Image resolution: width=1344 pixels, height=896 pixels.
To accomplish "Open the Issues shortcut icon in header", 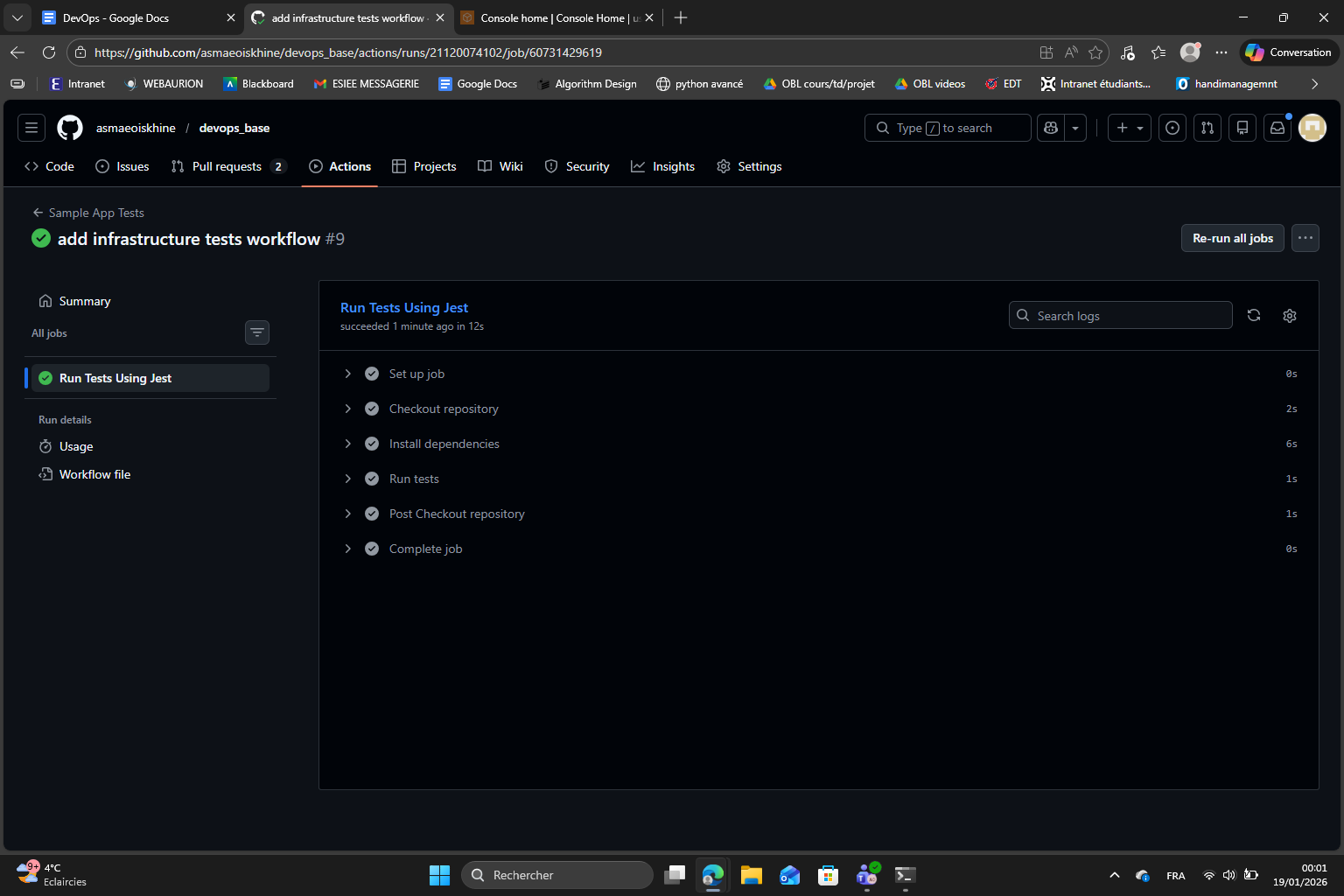I will [x=1172, y=128].
